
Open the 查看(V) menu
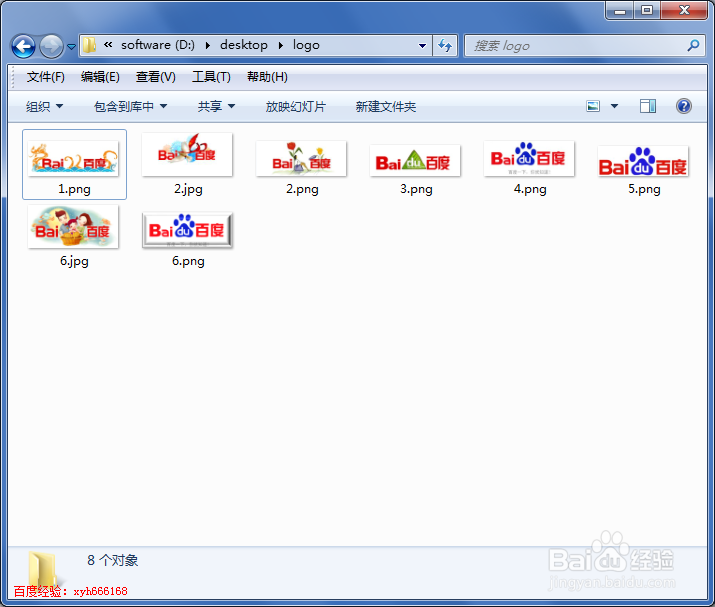pos(155,77)
